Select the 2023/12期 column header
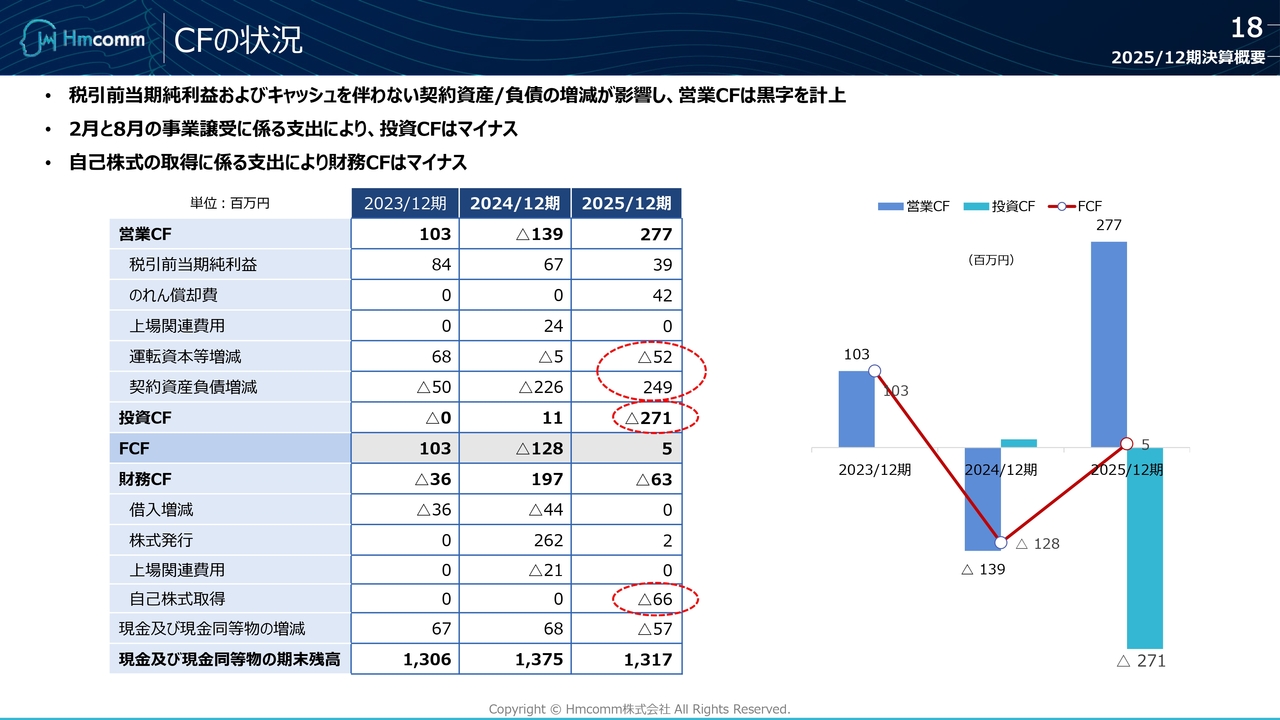The height and width of the screenshot is (720, 1280). [405, 203]
